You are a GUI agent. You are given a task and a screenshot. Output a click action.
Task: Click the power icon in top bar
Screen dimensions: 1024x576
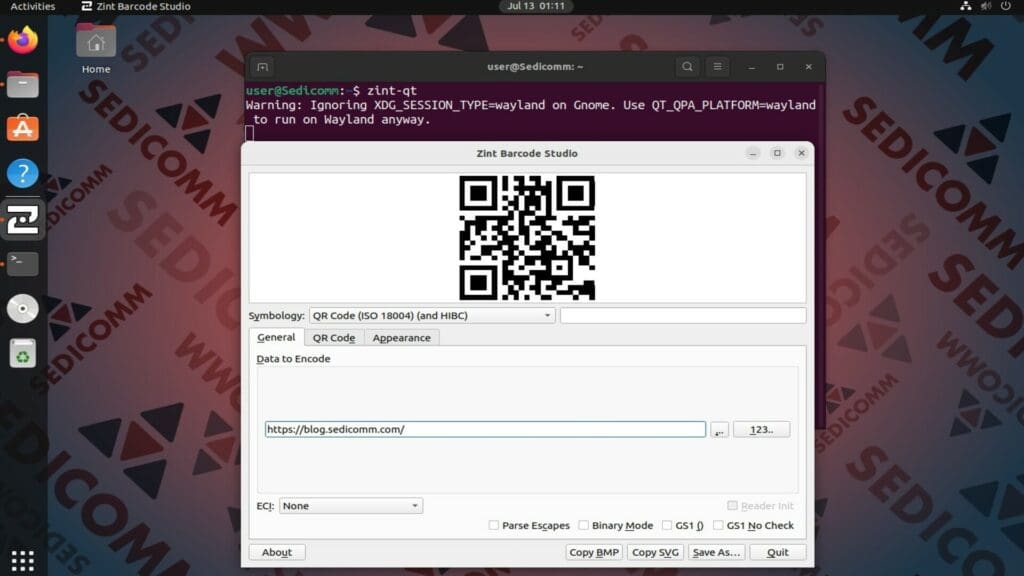click(x=1006, y=7)
